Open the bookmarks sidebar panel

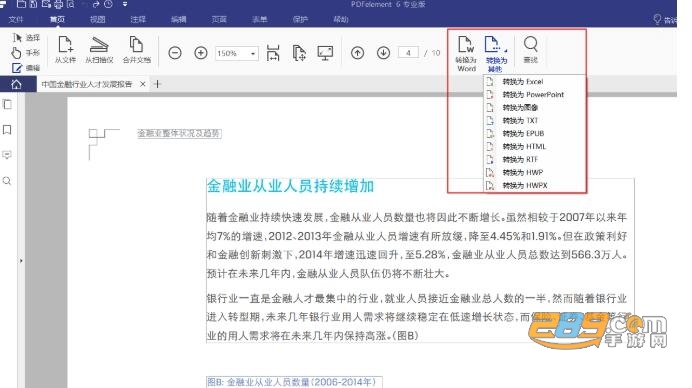point(7,130)
